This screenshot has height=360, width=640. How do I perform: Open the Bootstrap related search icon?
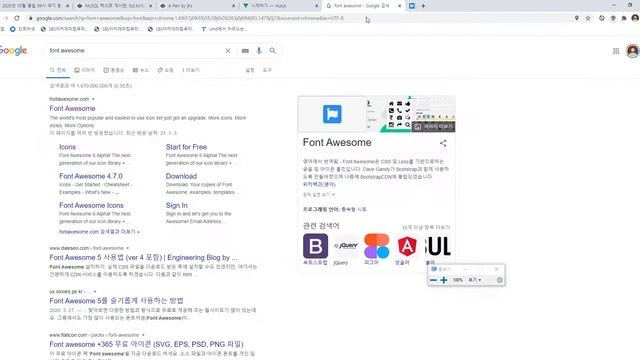click(x=315, y=246)
